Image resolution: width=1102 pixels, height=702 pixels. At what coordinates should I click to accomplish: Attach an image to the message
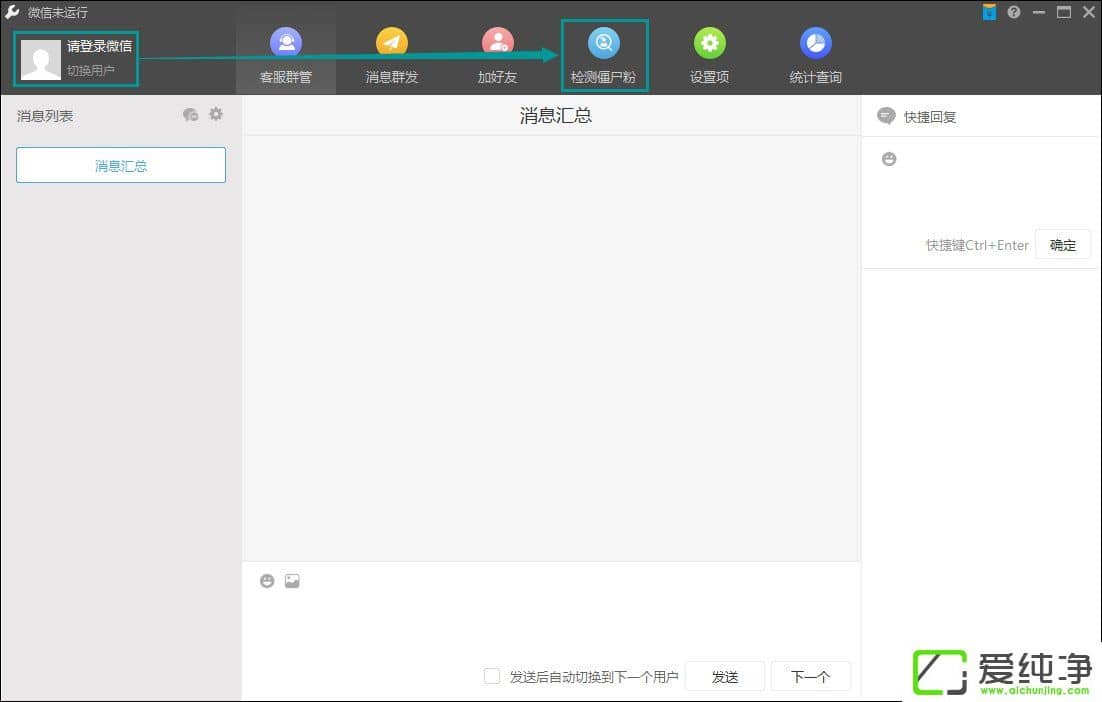(x=292, y=581)
